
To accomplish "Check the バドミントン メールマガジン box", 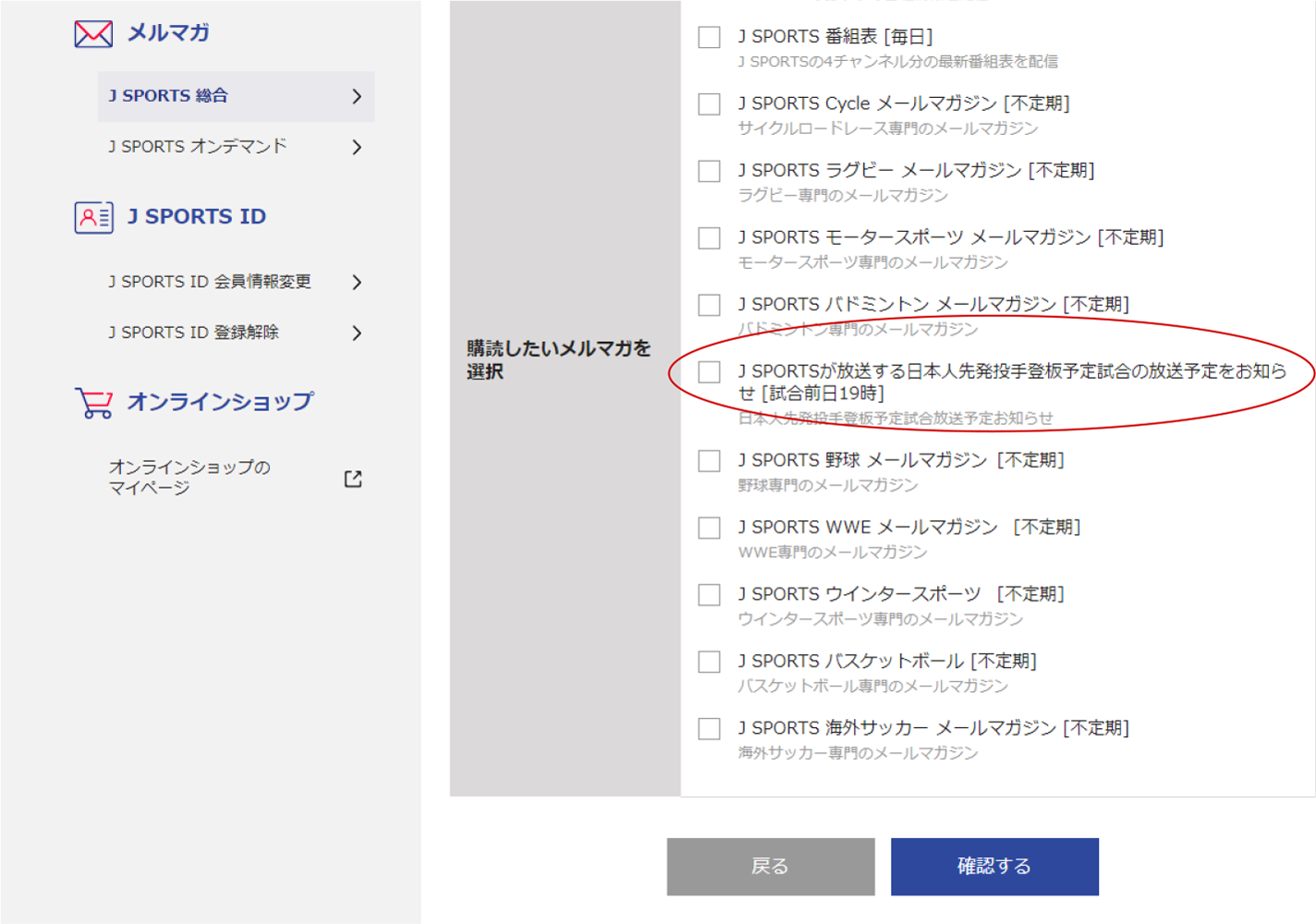I will coord(709,305).
